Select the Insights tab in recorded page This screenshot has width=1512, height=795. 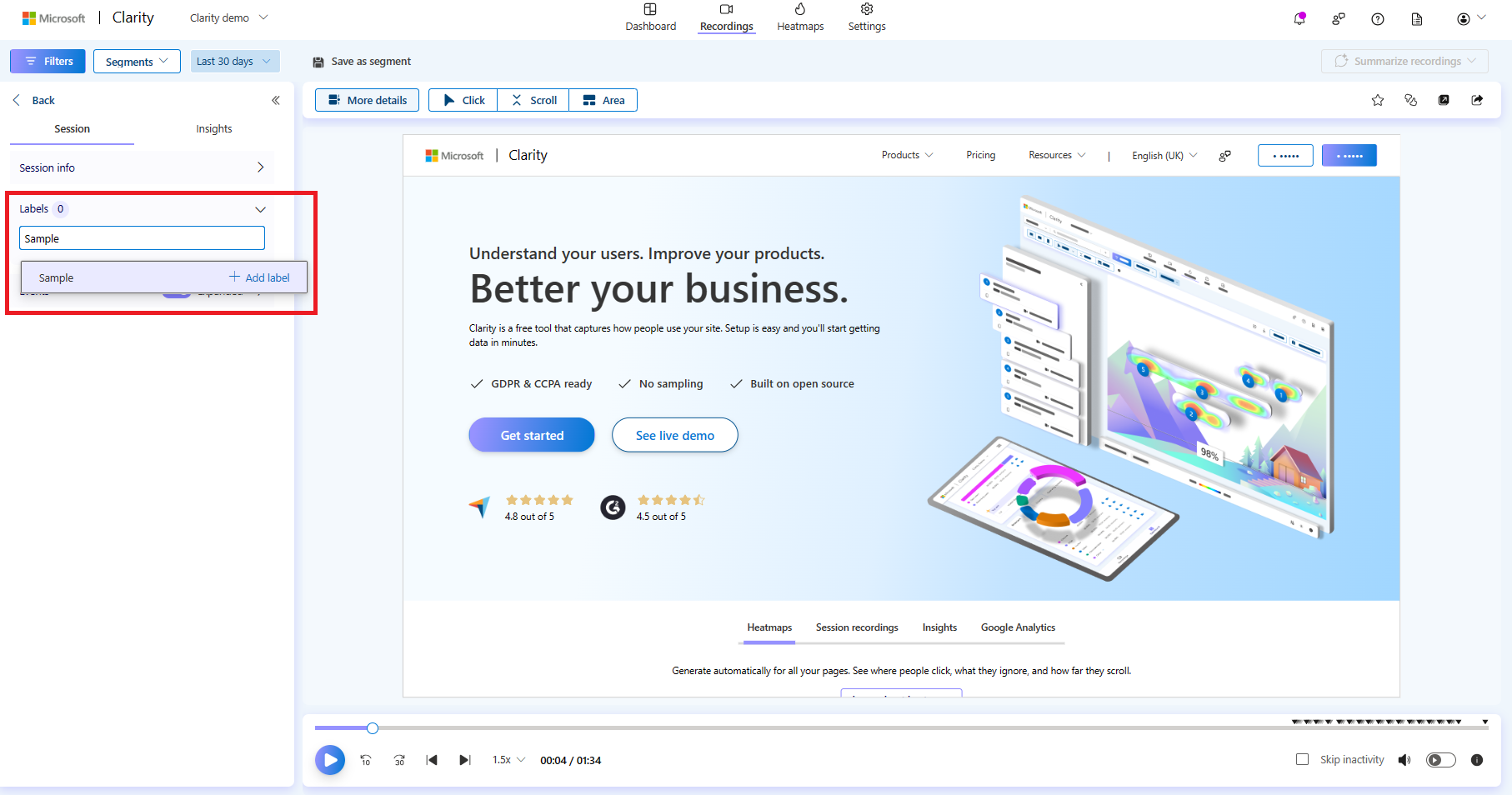[x=939, y=627]
